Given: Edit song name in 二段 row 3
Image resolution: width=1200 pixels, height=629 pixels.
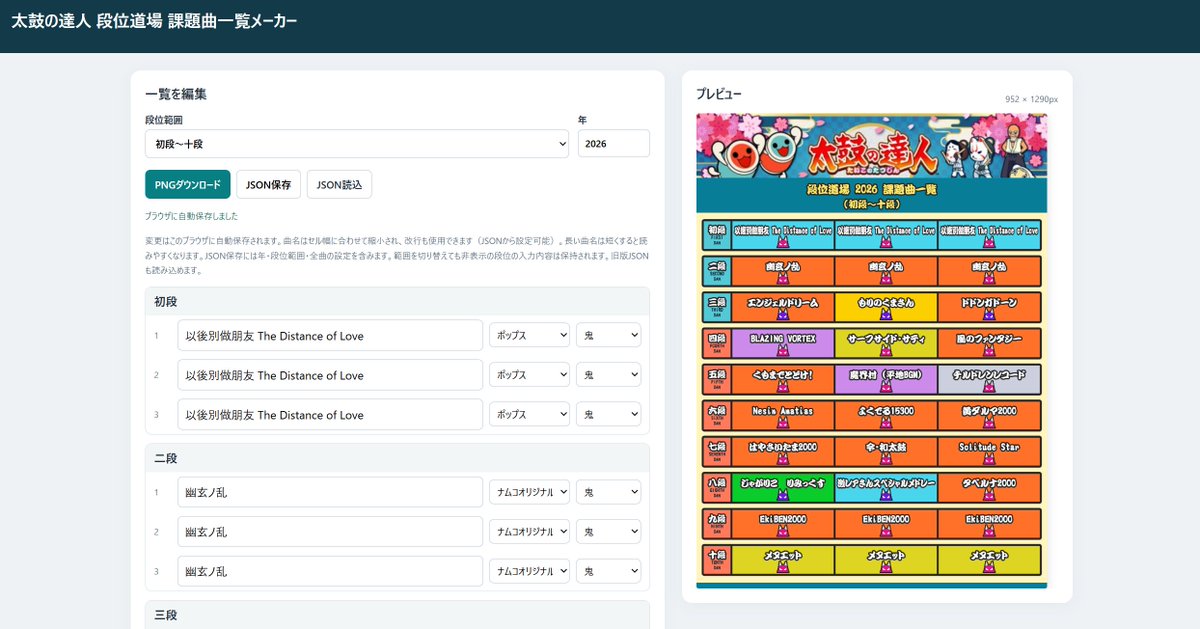Looking at the screenshot, I should pyautogui.click(x=330, y=571).
